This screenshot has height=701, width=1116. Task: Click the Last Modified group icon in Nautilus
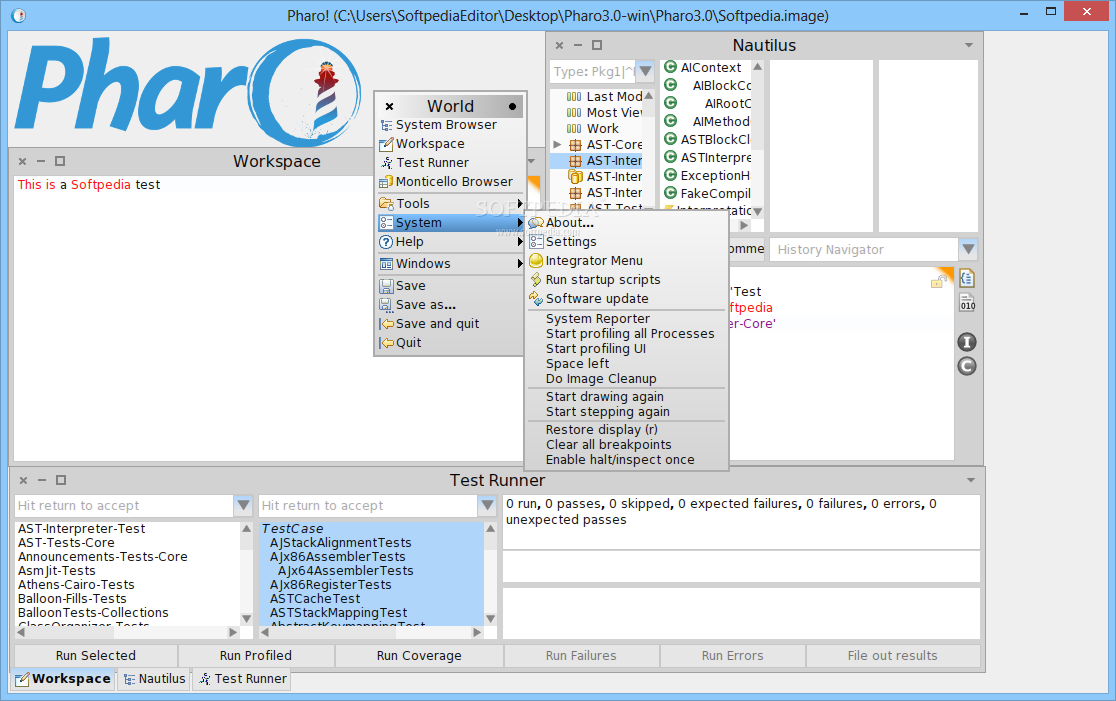574,97
